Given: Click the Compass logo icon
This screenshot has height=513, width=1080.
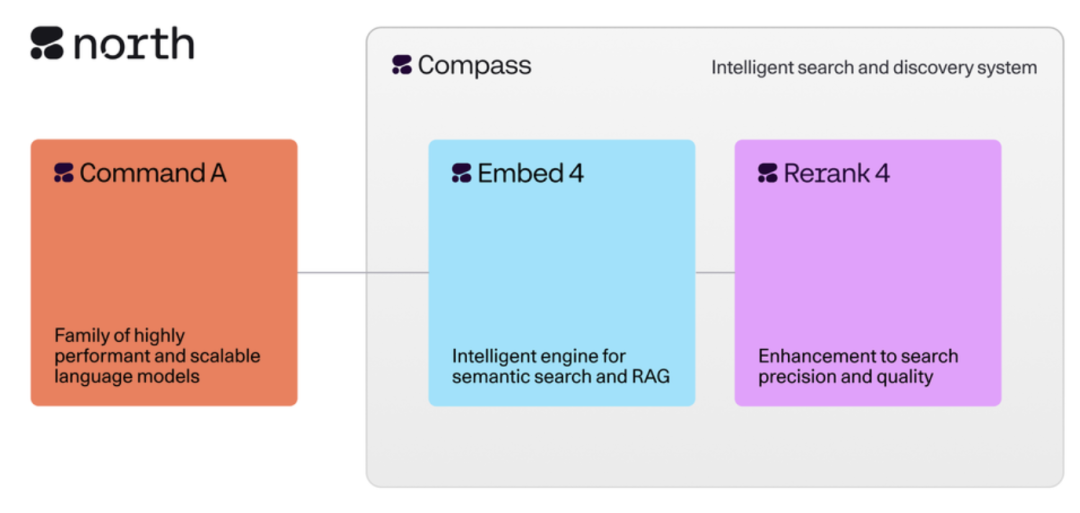Looking at the screenshot, I should click(402, 67).
